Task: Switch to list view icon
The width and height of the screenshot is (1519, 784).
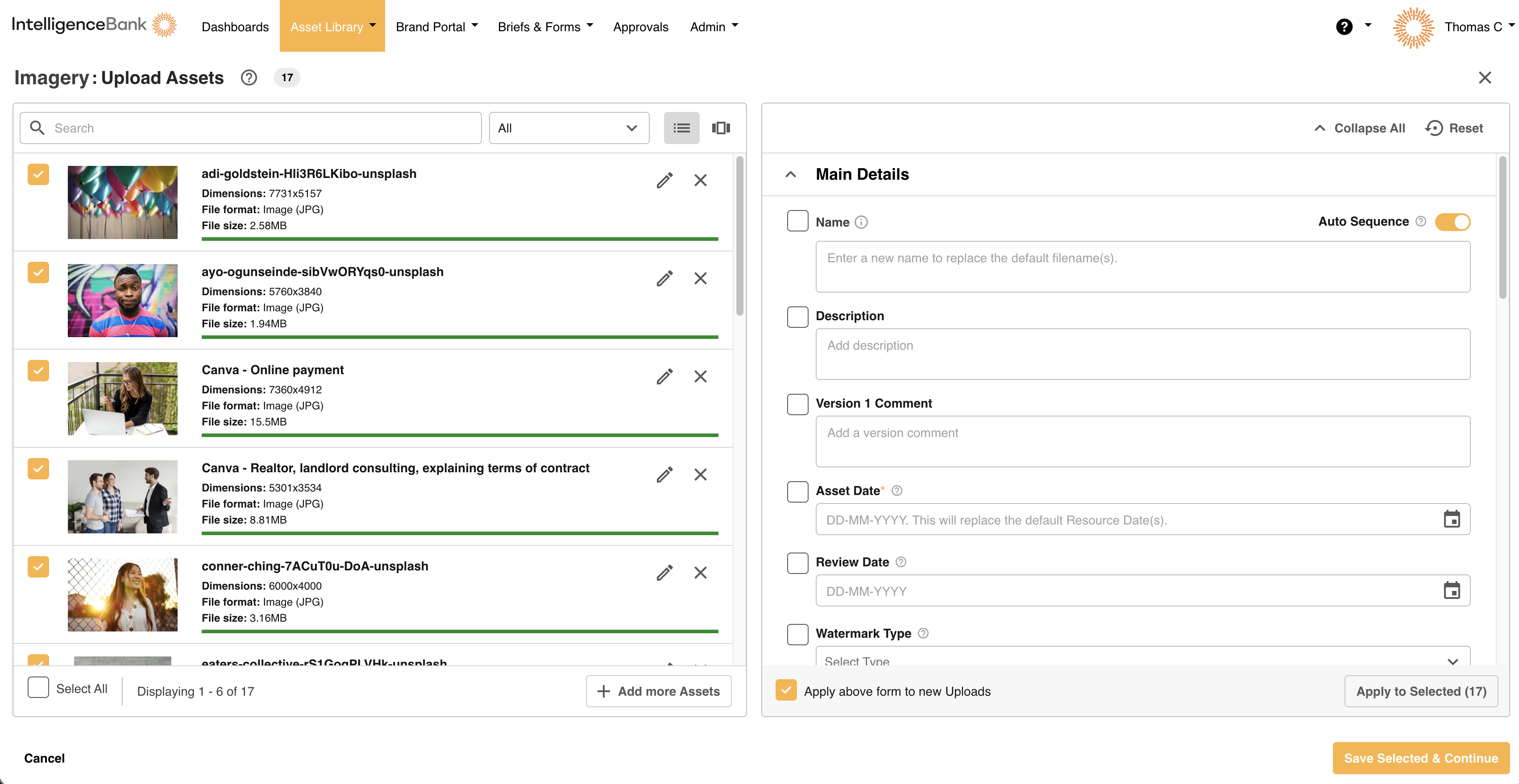Action: [682, 128]
